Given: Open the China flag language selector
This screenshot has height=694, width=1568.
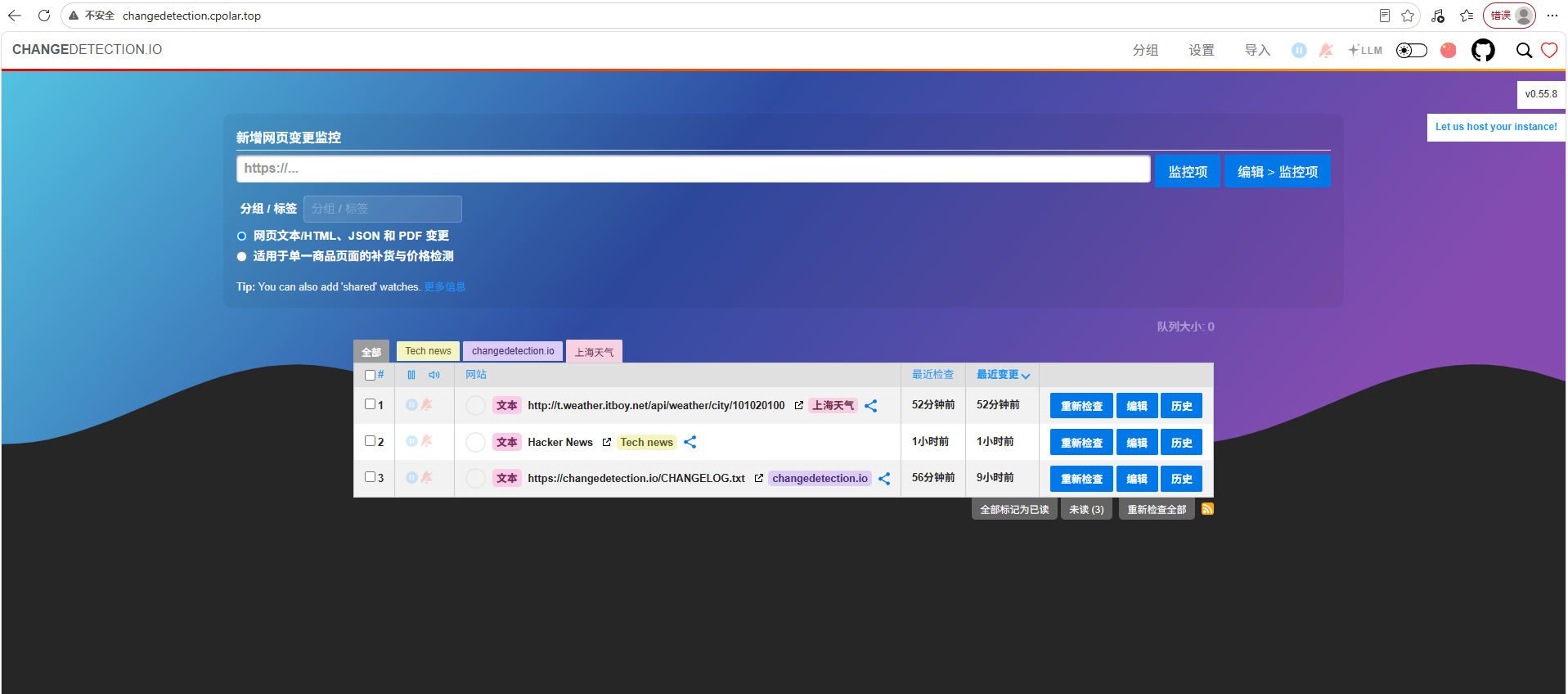Looking at the screenshot, I should tap(1448, 50).
